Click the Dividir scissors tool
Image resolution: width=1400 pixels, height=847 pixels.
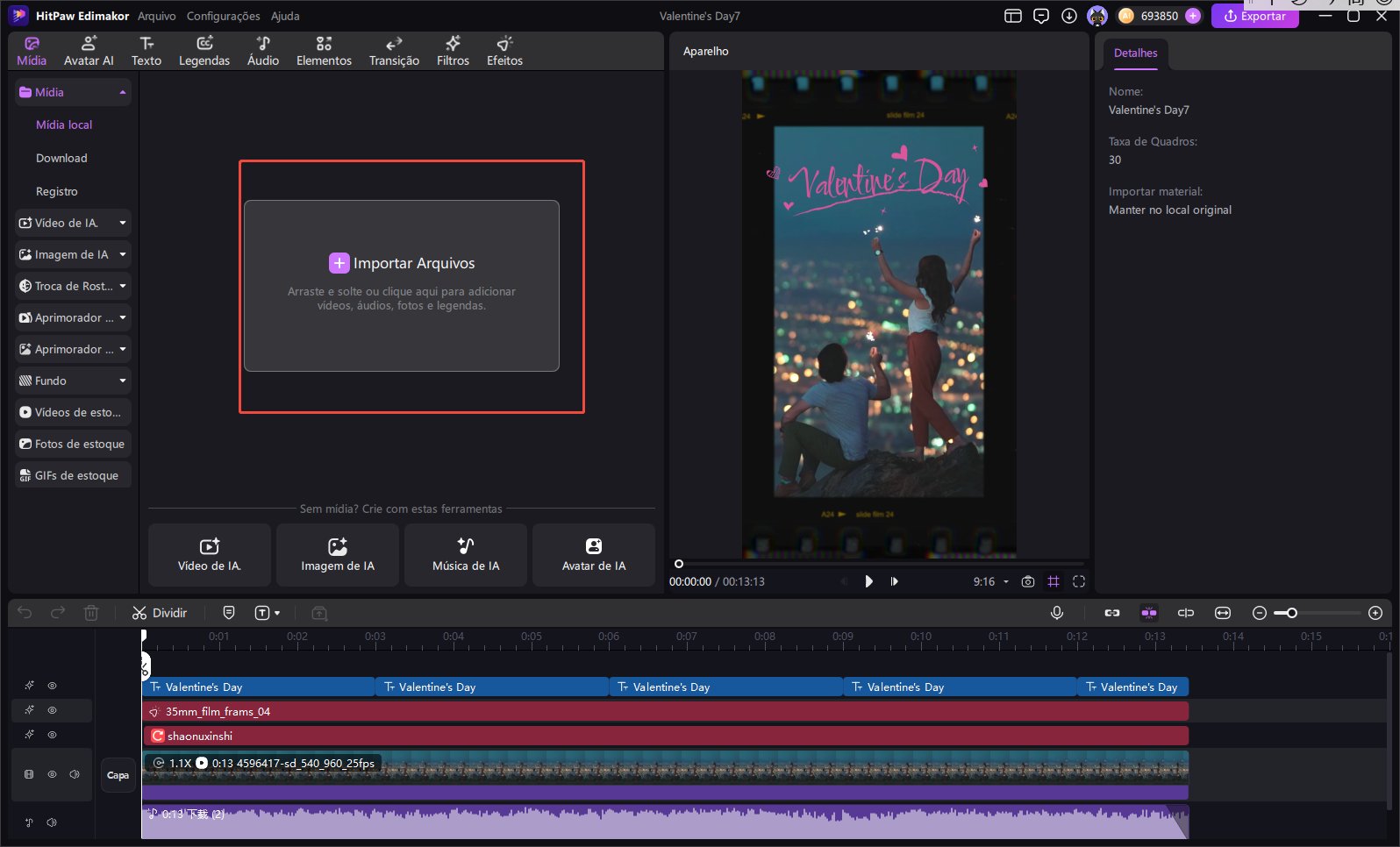click(160, 613)
